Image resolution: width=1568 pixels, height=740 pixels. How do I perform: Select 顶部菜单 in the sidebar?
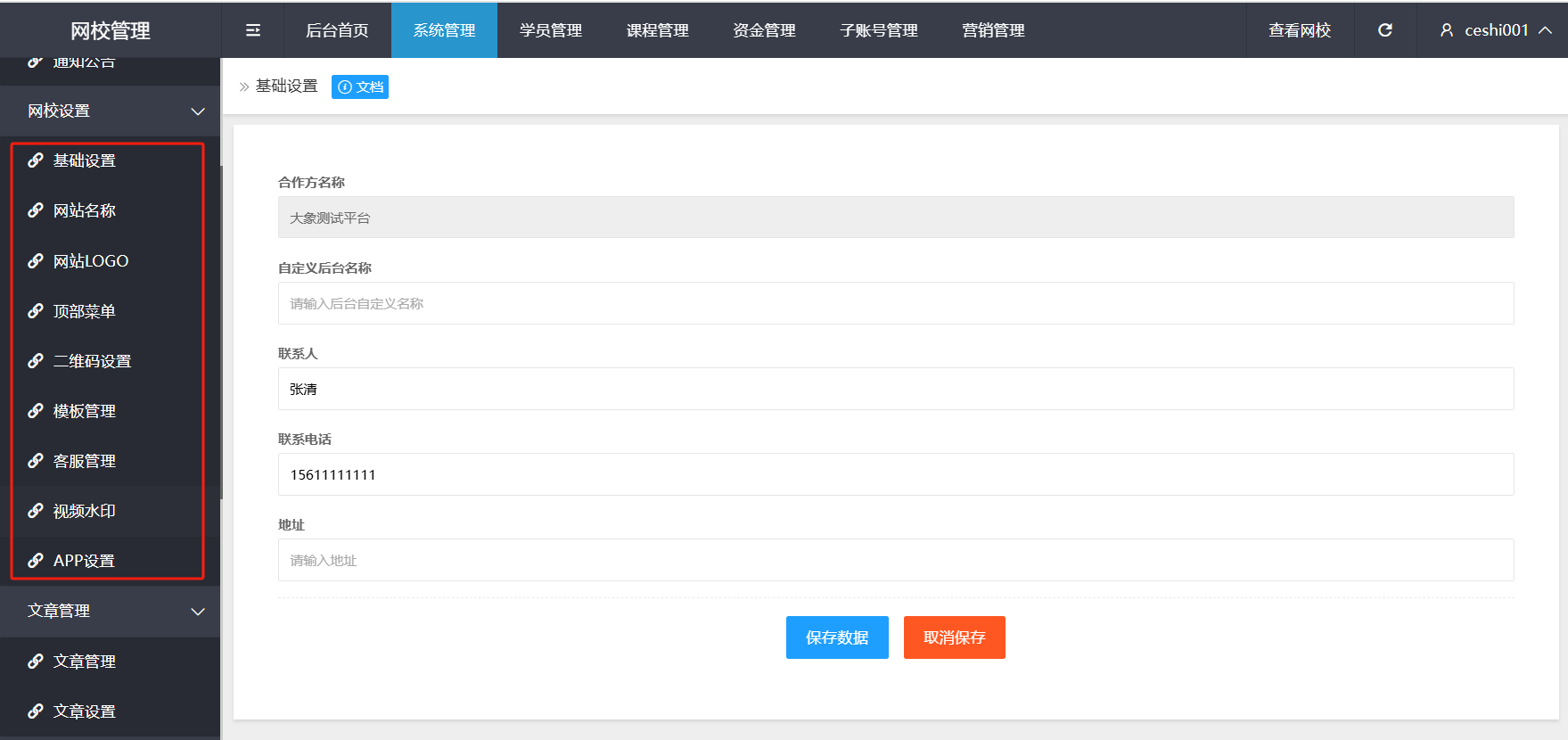pos(109,311)
